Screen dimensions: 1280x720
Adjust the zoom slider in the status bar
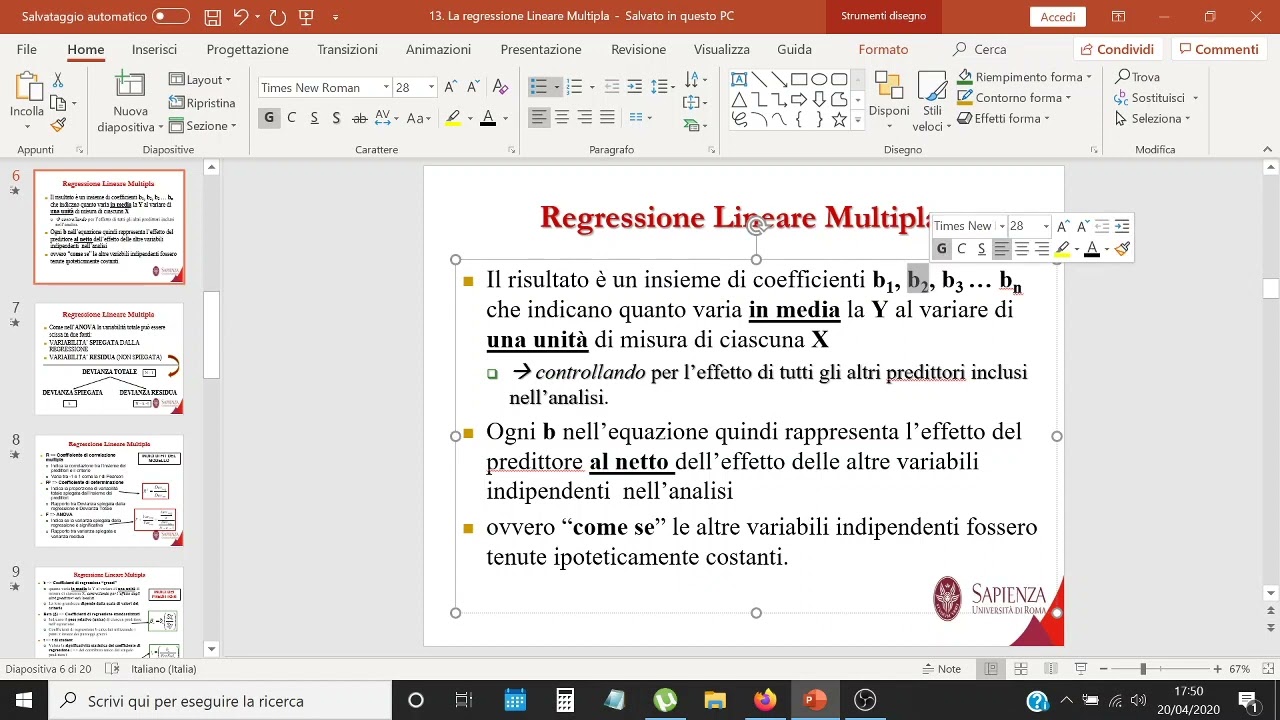point(1143,669)
